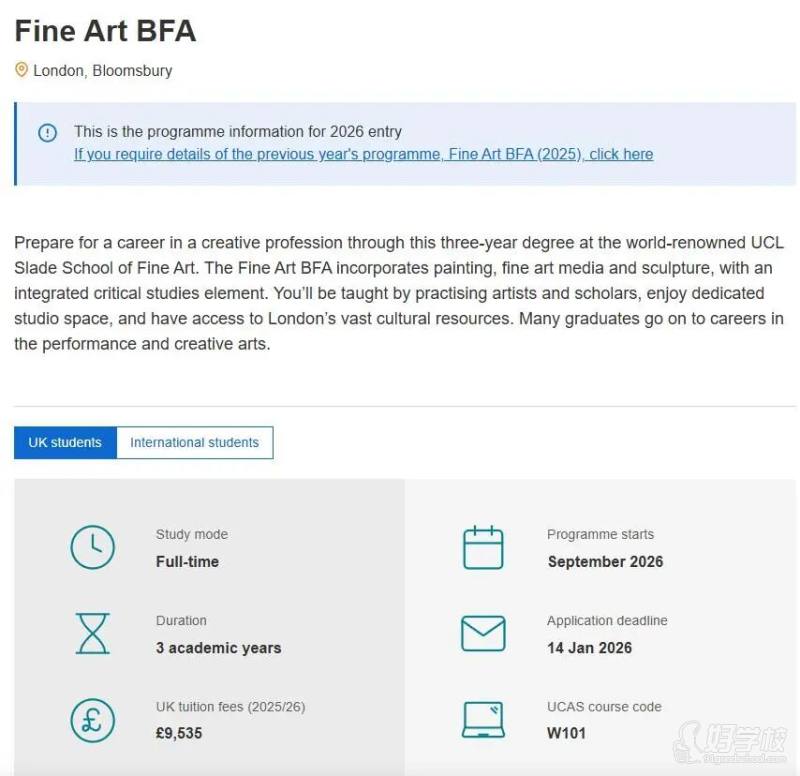Click the 2026 entry programme information notice

click(238, 131)
